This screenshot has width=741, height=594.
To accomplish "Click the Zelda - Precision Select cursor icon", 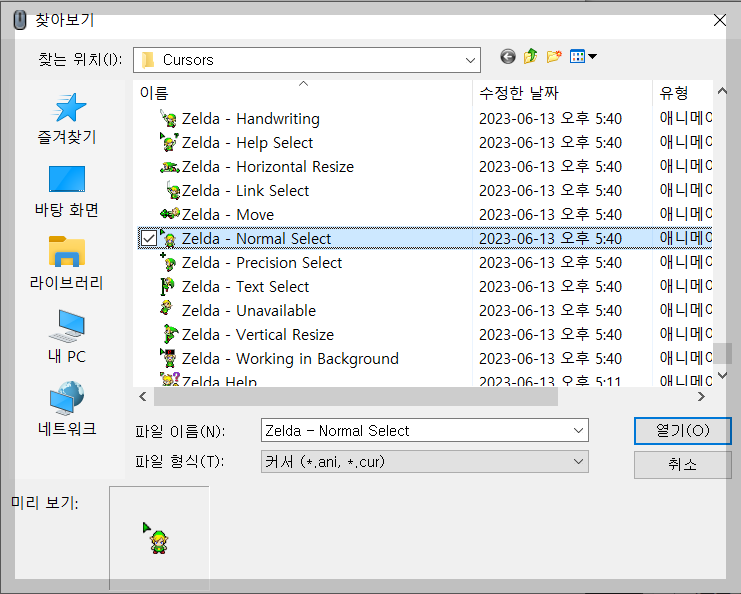I will 169,262.
